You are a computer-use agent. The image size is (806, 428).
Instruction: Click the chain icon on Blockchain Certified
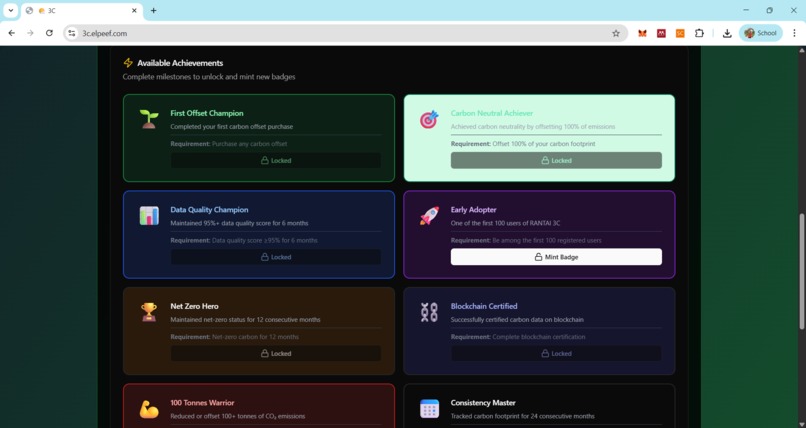click(x=429, y=312)
